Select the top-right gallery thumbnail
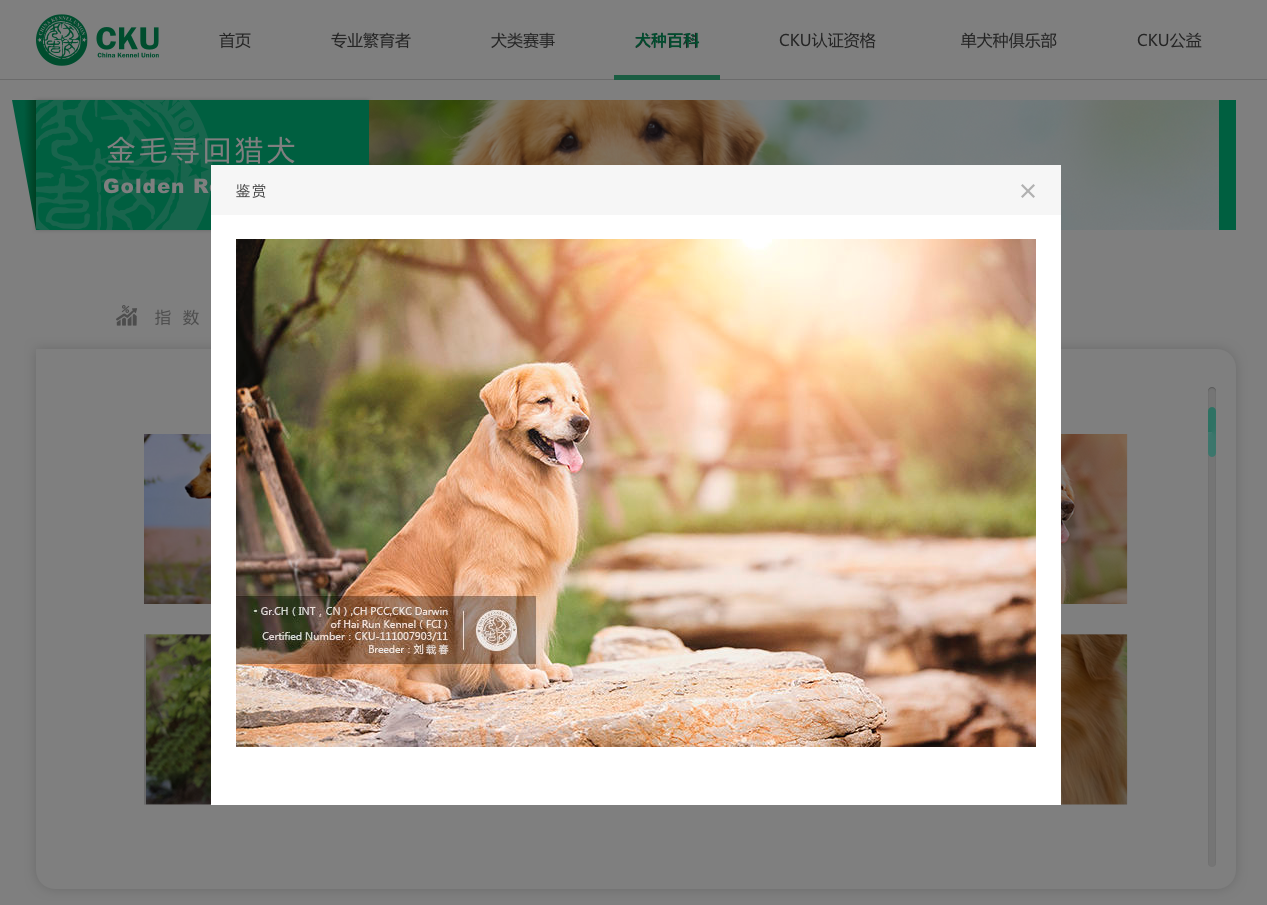Screen dimensions: 1267x905 click(1093, 518)
